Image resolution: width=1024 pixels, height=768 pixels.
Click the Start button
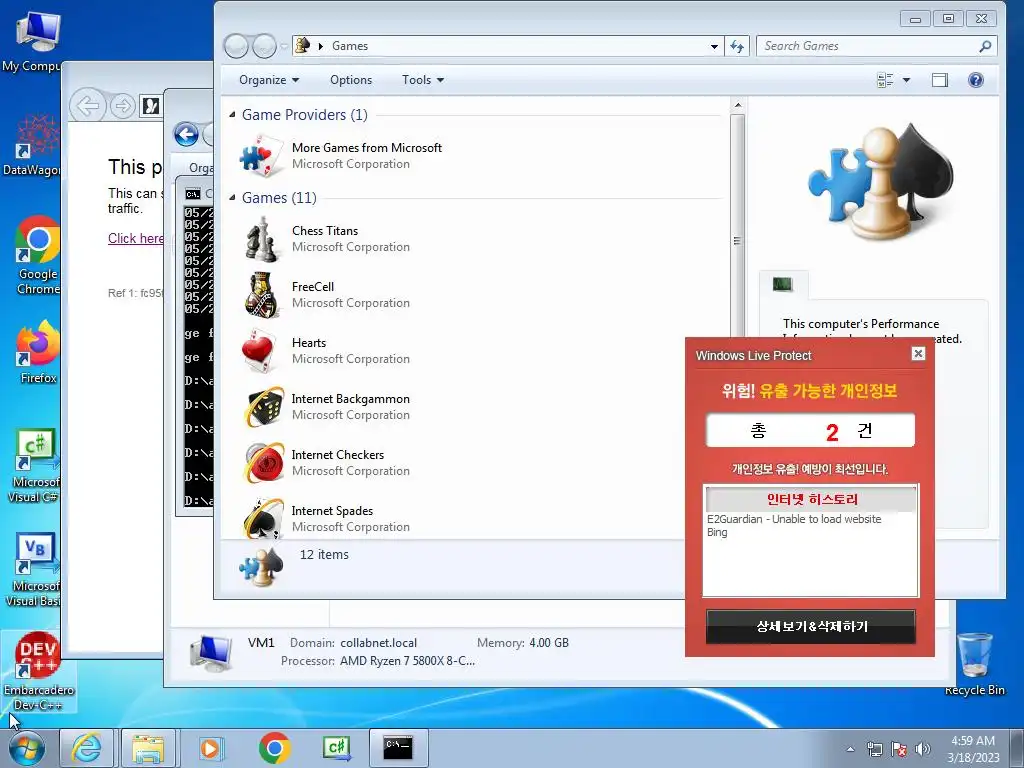(26, 749)
